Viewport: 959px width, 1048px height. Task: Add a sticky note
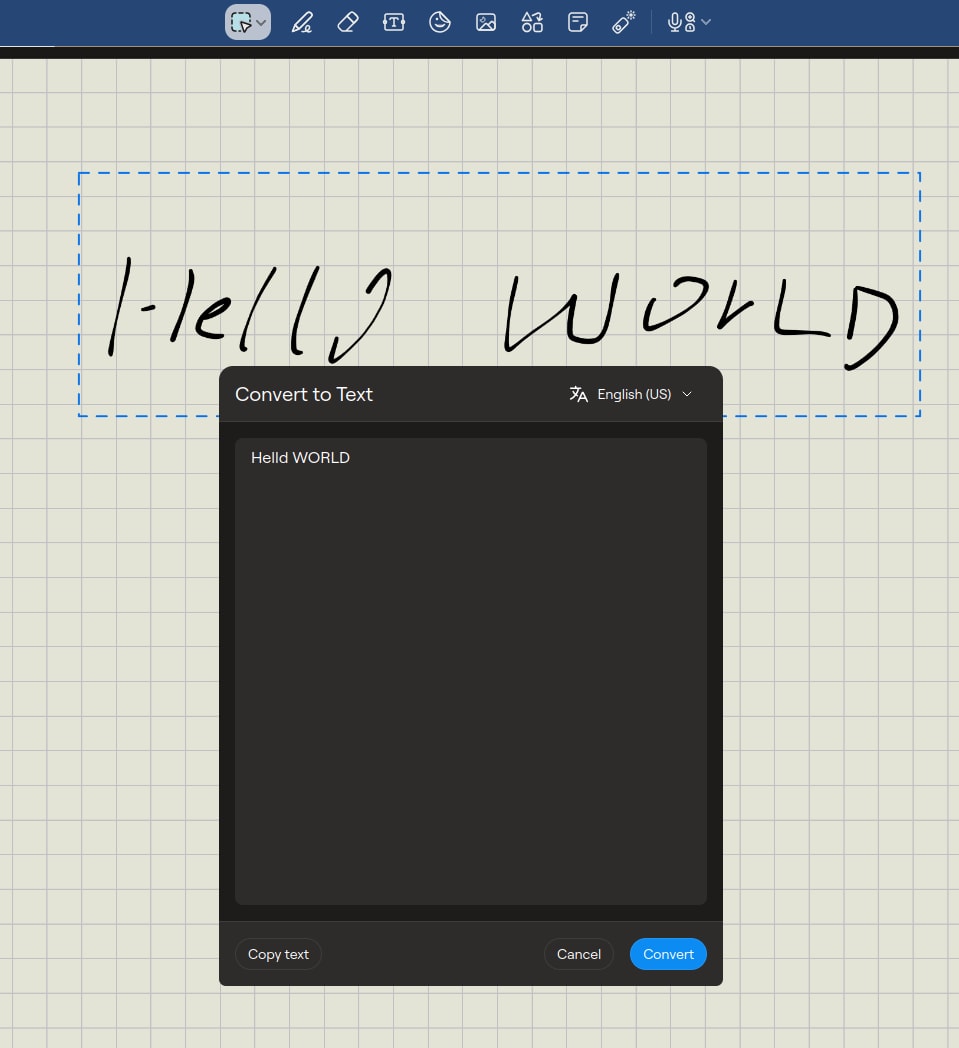click(578, 22)
